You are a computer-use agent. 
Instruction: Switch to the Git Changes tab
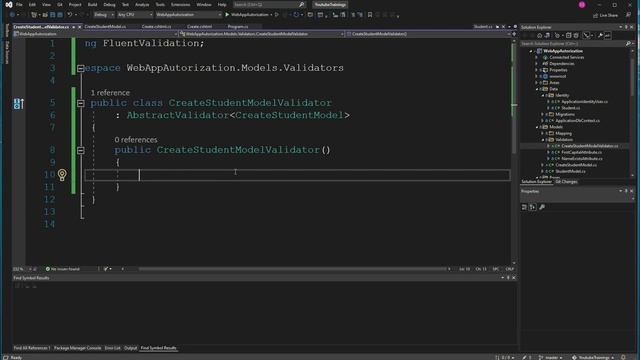[566, 182]
